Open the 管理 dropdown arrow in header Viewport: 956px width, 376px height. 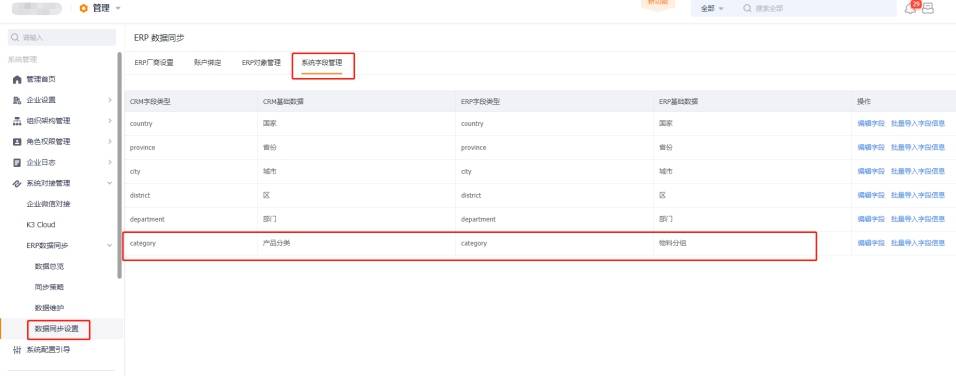point(118,9)
